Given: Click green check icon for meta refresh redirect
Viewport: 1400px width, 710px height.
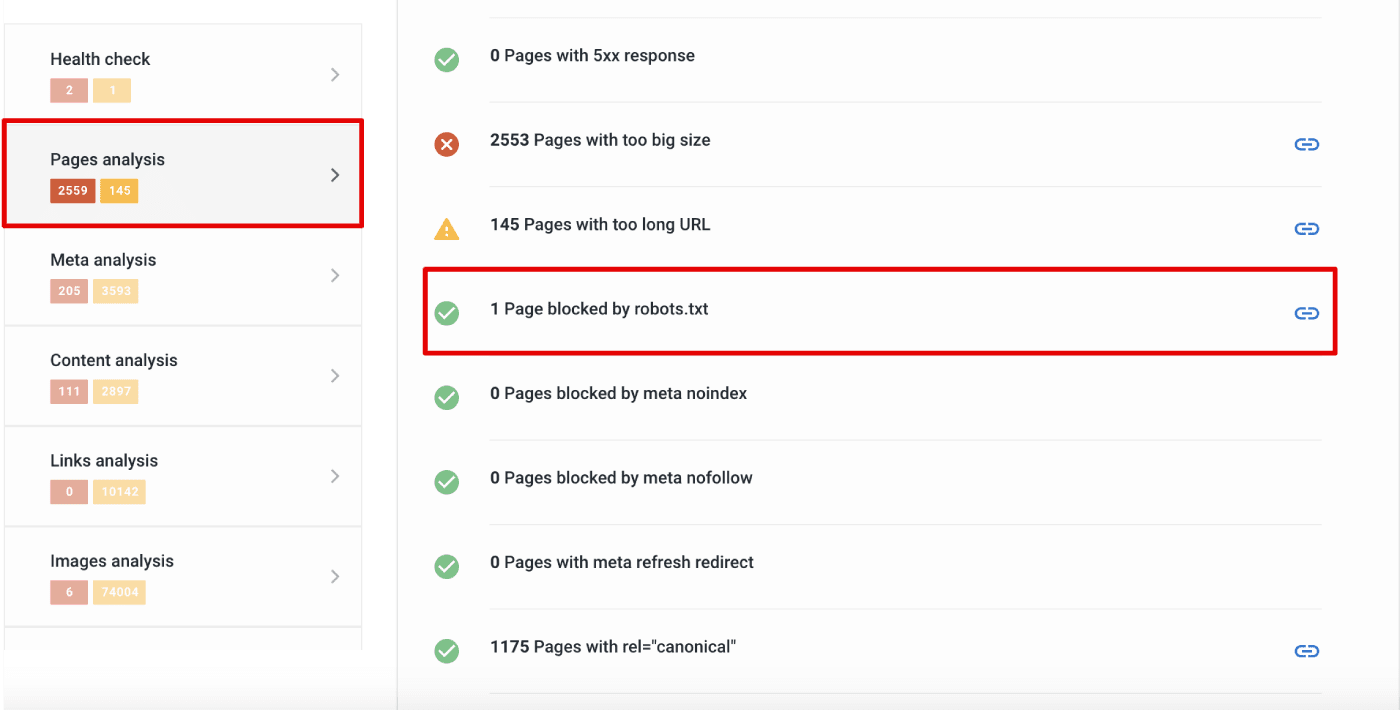Looking at the screenshot, I should (x=446, y=567).
